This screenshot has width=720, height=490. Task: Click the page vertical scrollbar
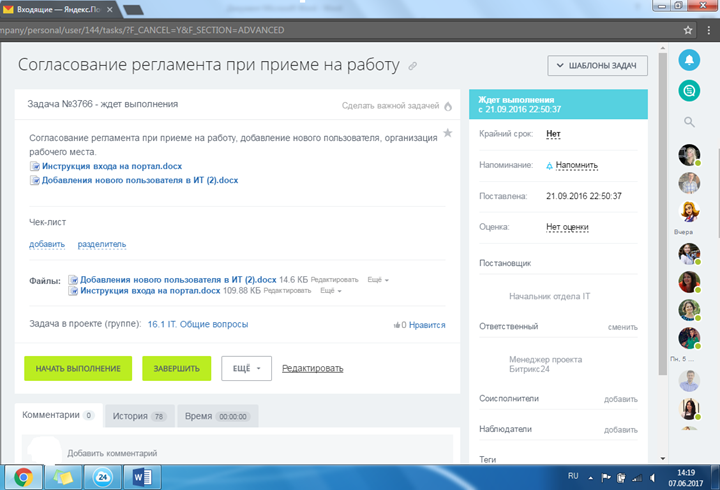(x=663, y=250)
